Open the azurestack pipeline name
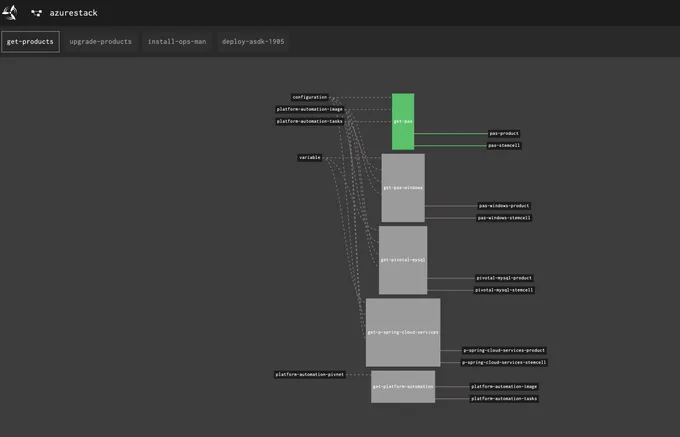Screen dimensions: 680x437 click(73, 13)
